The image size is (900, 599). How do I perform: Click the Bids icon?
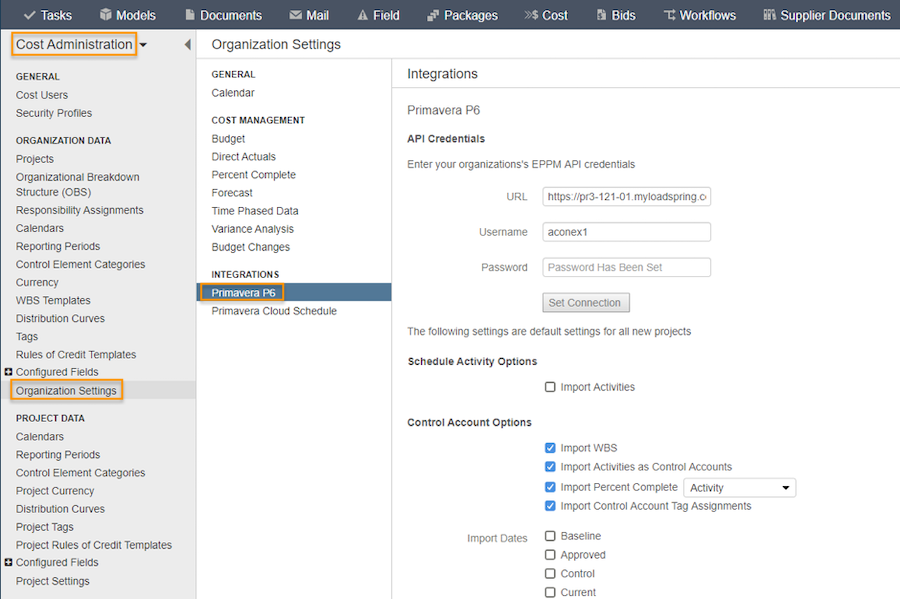click(602, 15)
